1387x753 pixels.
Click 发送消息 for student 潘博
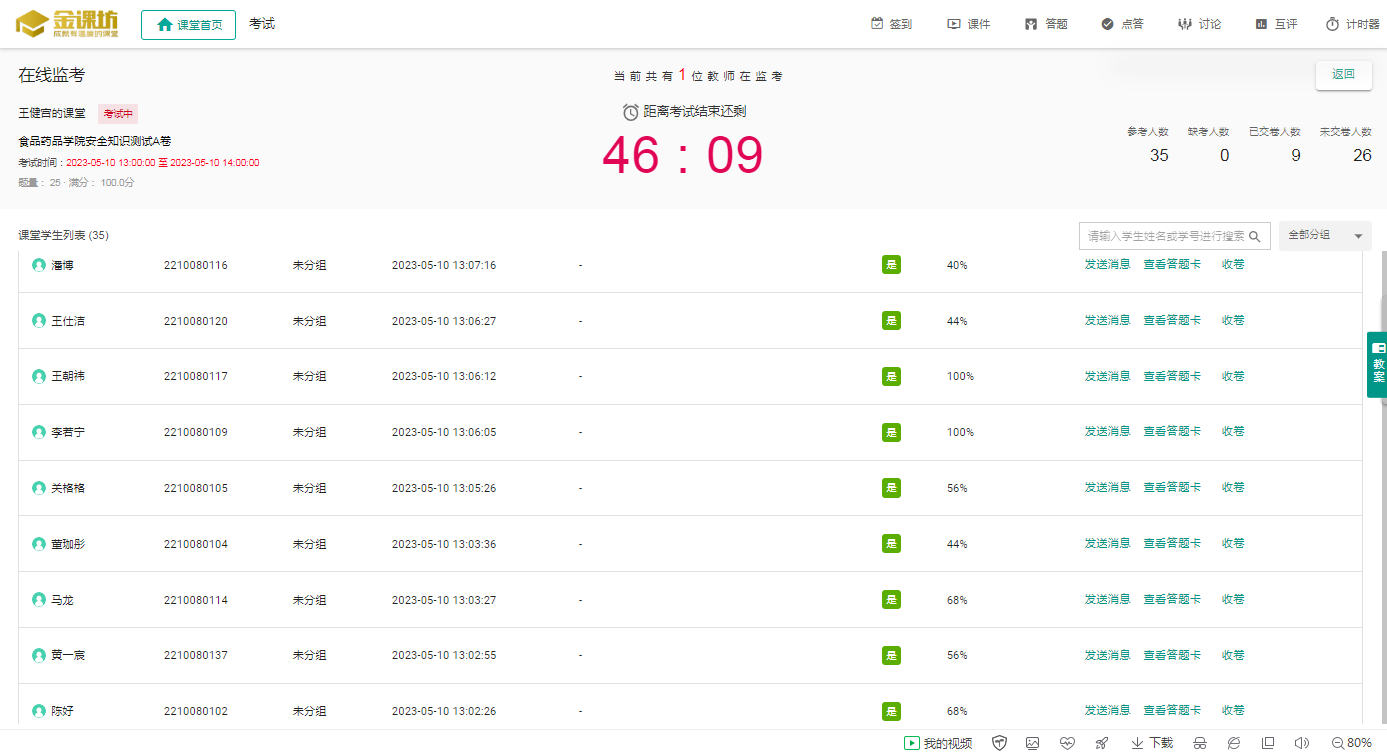coord(1107,265)
